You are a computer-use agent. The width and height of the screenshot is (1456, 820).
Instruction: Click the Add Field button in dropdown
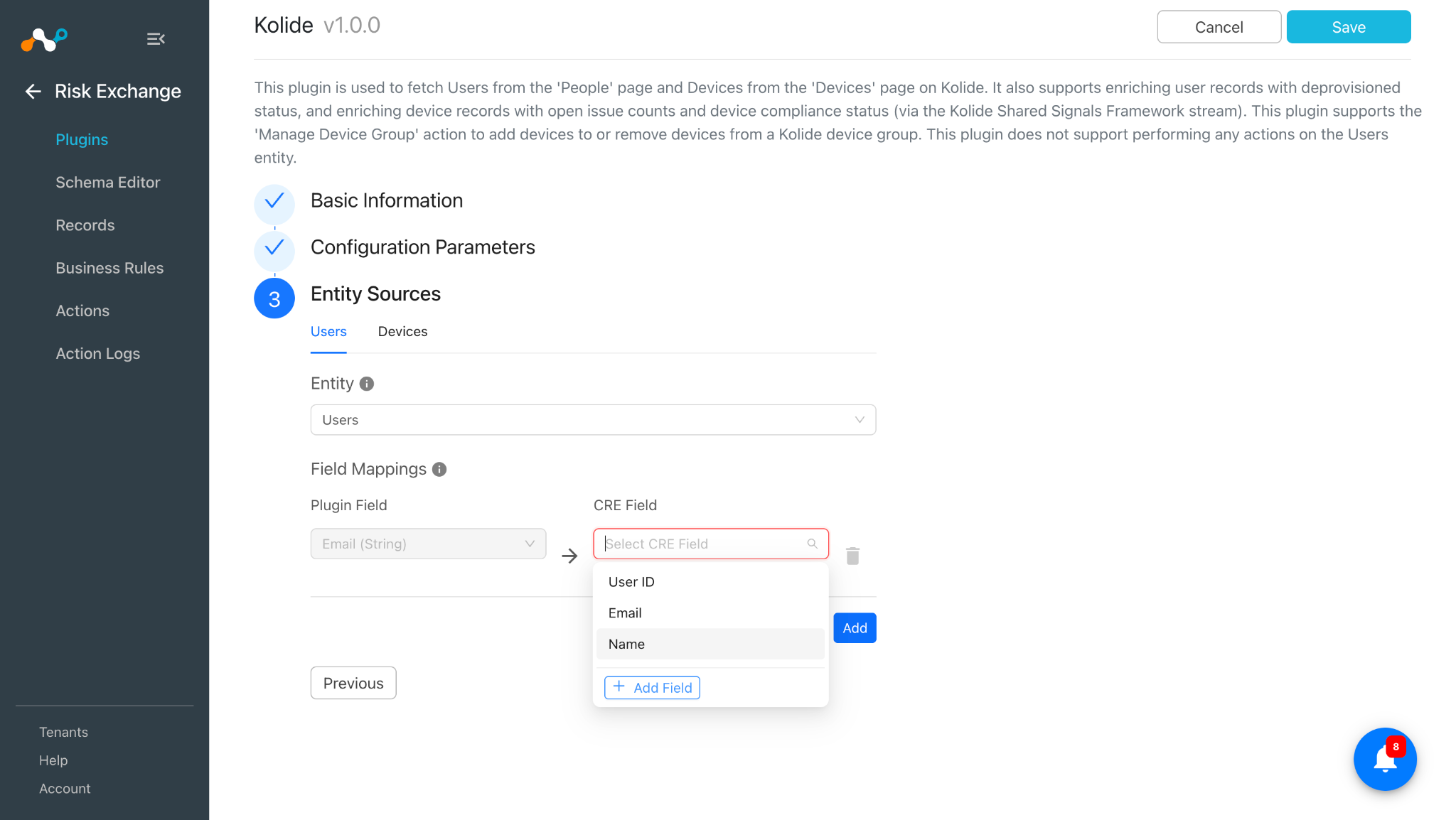pyautogui.click(x=652, y=688)
